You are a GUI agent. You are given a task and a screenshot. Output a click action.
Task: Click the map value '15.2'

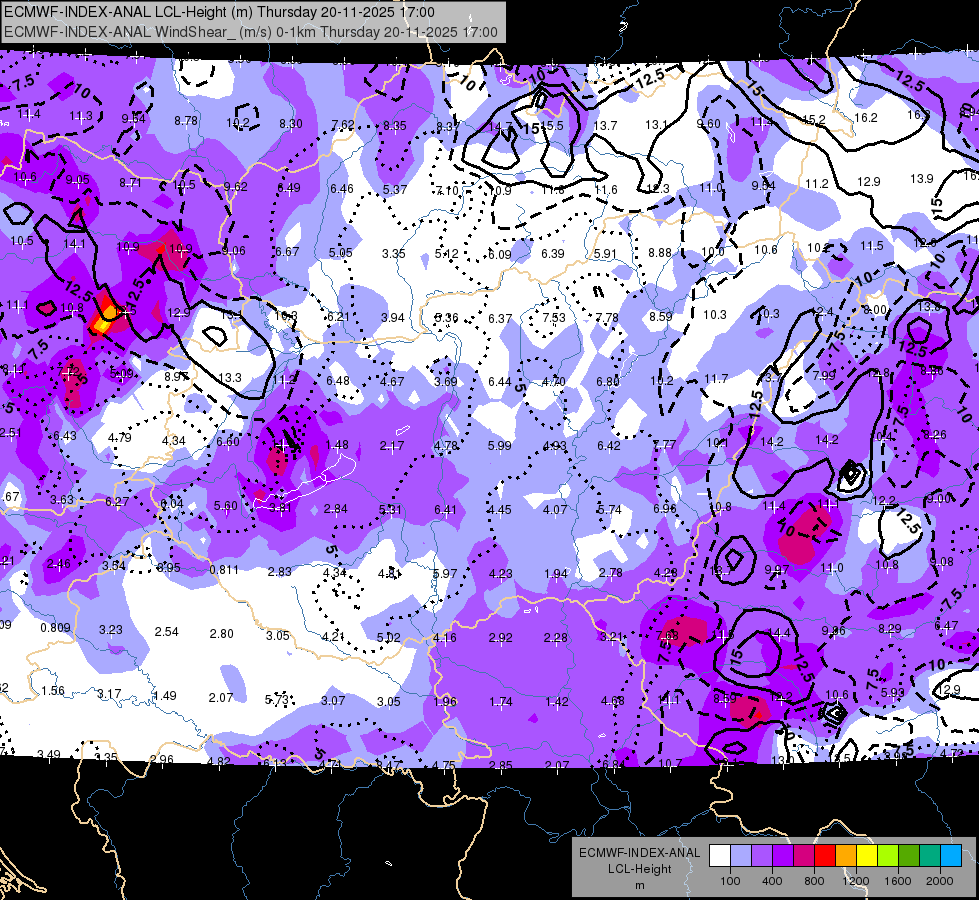814,119
